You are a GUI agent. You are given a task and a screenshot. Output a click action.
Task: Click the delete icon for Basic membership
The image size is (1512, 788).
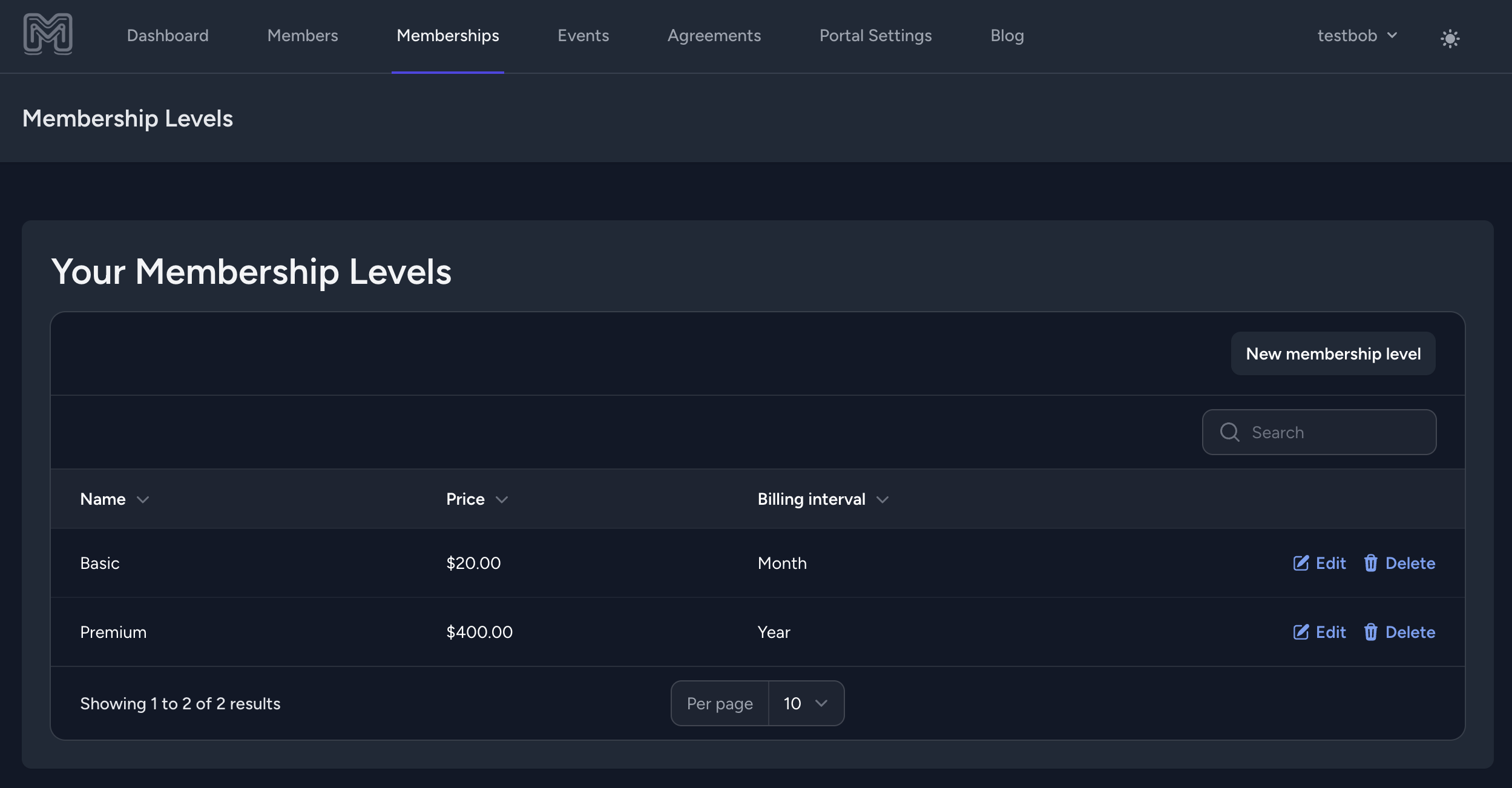click(1369, 561)
